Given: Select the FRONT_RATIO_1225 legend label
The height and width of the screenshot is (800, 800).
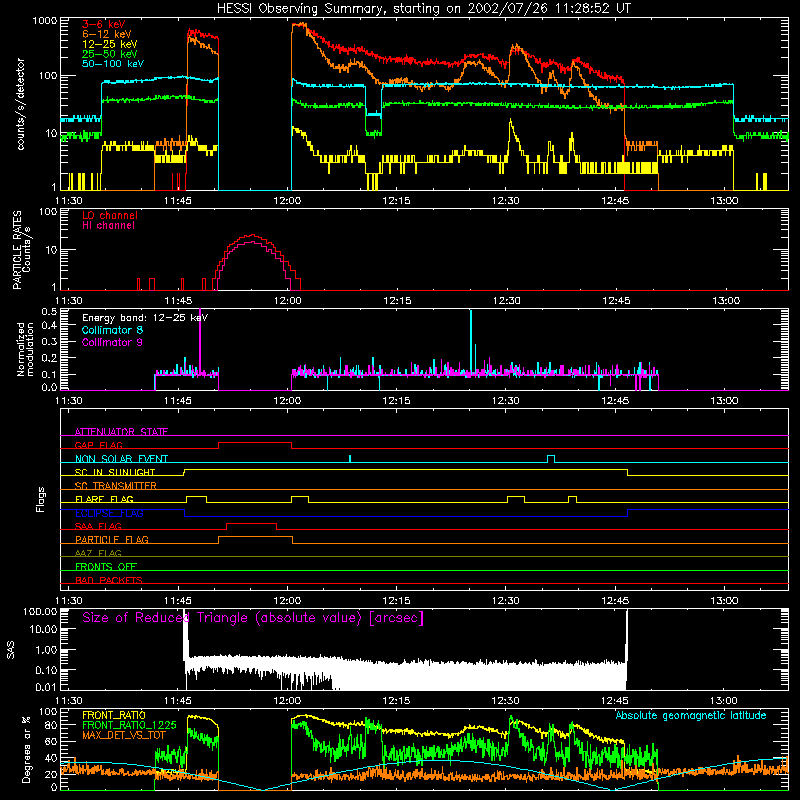Looking at the screenshot, I should click(x=129, y=725).
